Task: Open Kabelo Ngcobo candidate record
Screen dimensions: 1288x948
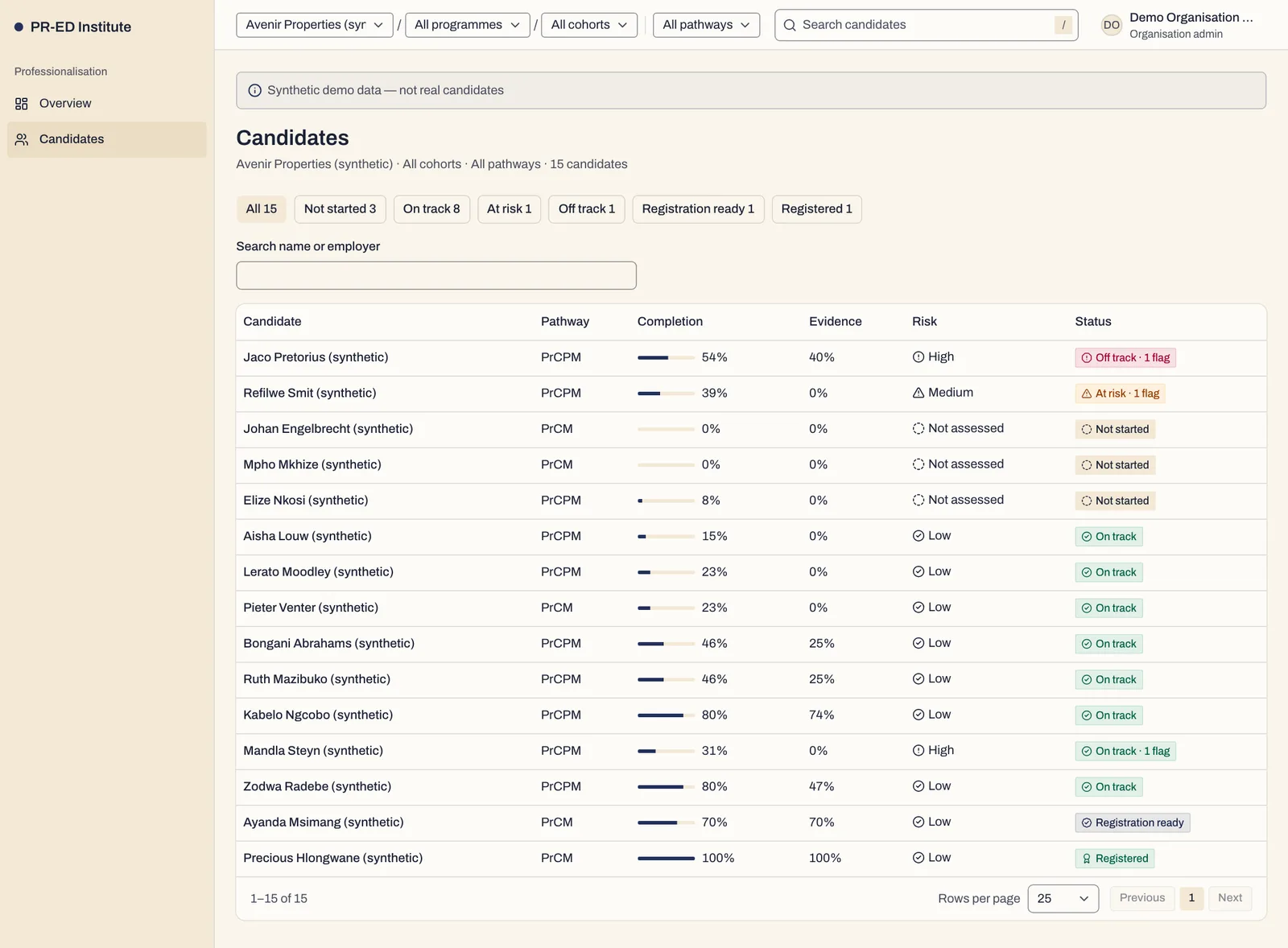Action: tap(318, 715)
